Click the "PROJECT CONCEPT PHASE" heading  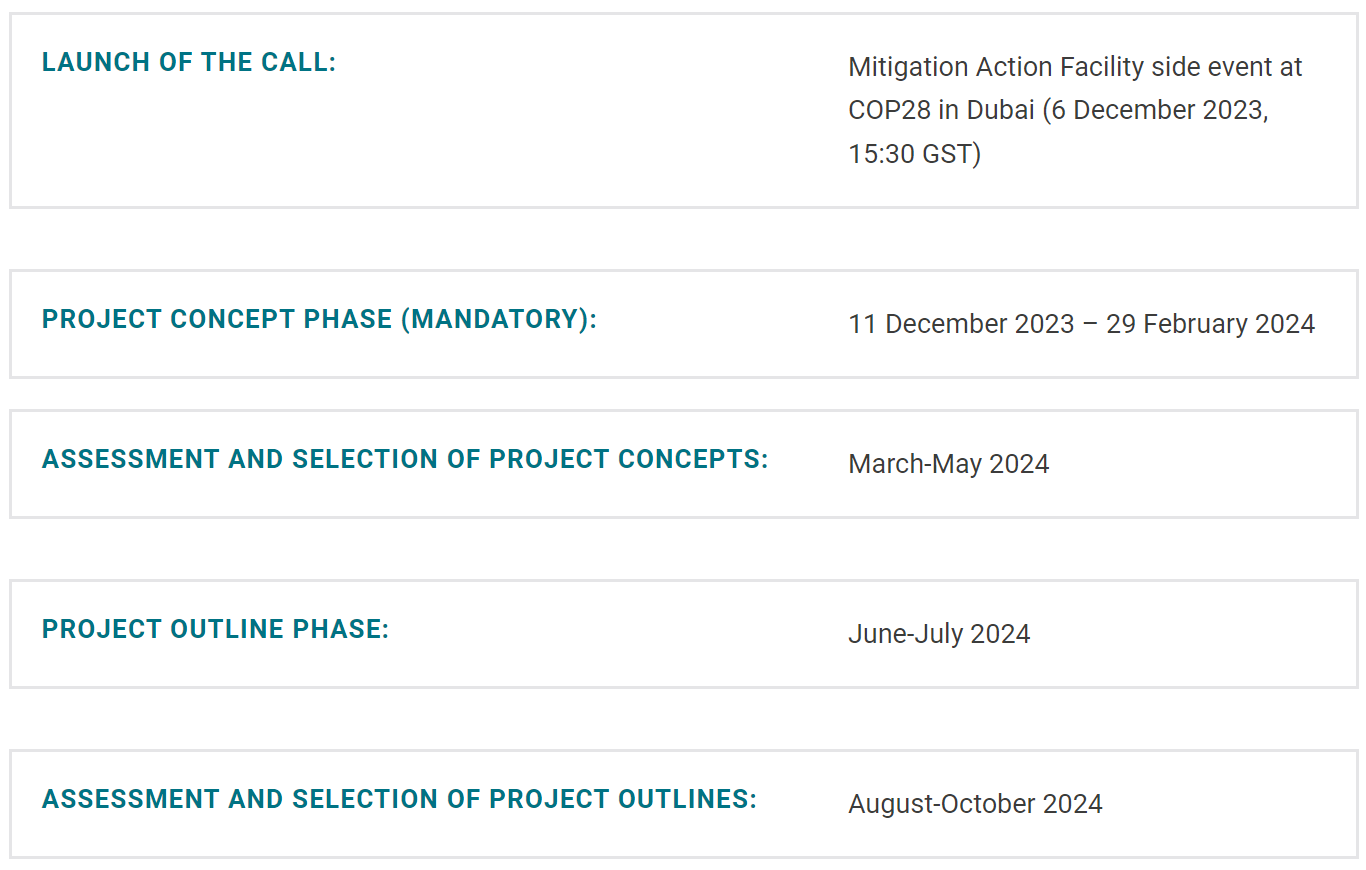pos(217,319)
